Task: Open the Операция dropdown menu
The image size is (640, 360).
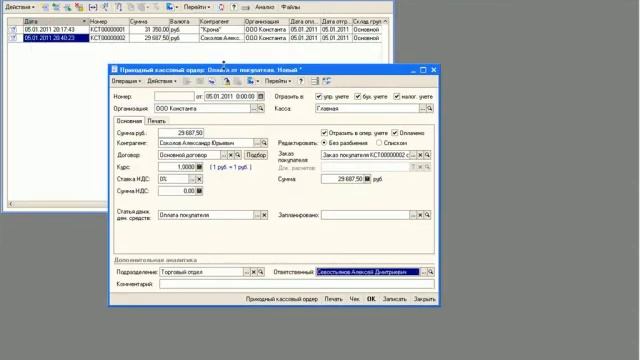Action: pos(126,81)
